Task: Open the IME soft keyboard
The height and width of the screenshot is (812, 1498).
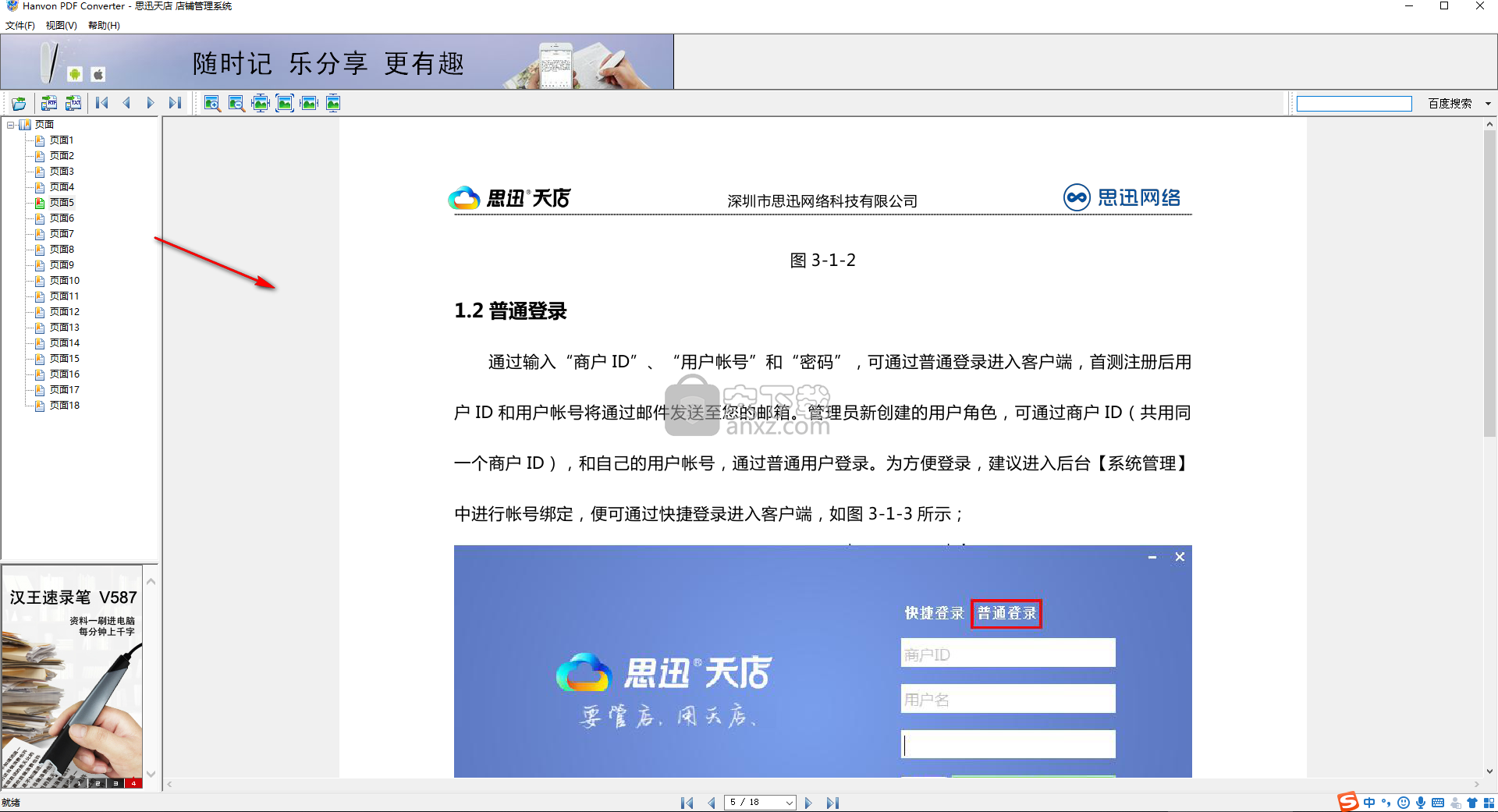Action: pyautogui.click(x=1438, y=803)
